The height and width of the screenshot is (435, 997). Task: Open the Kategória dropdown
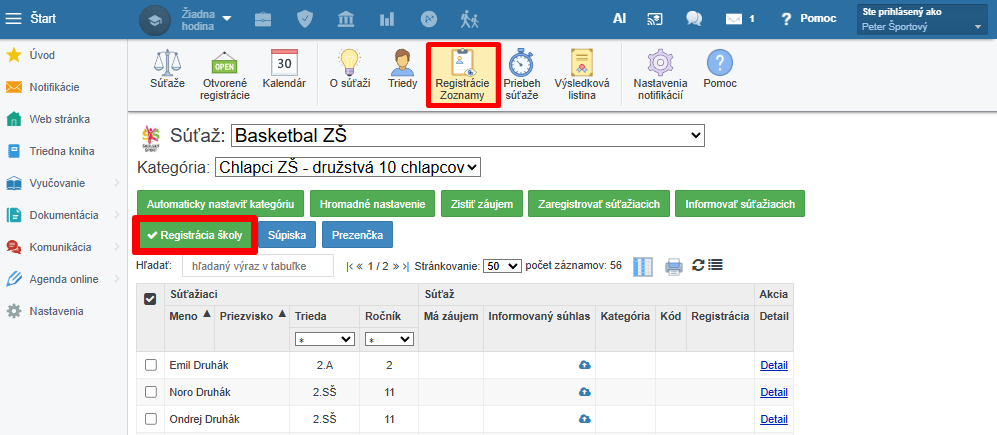point(348,167)
